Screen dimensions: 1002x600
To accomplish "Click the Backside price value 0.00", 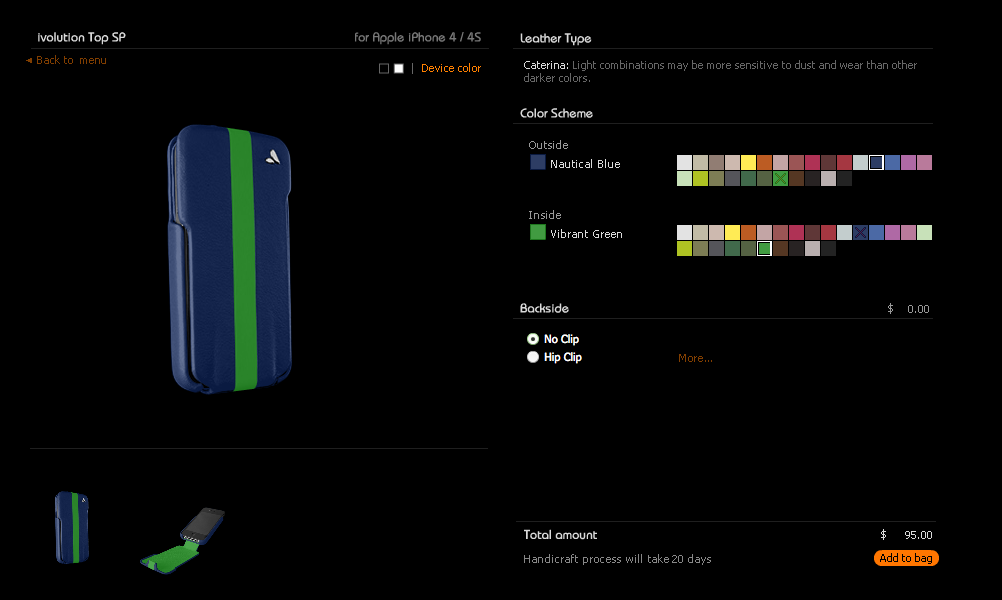I will pyautogui.click(x=918, y=309).
